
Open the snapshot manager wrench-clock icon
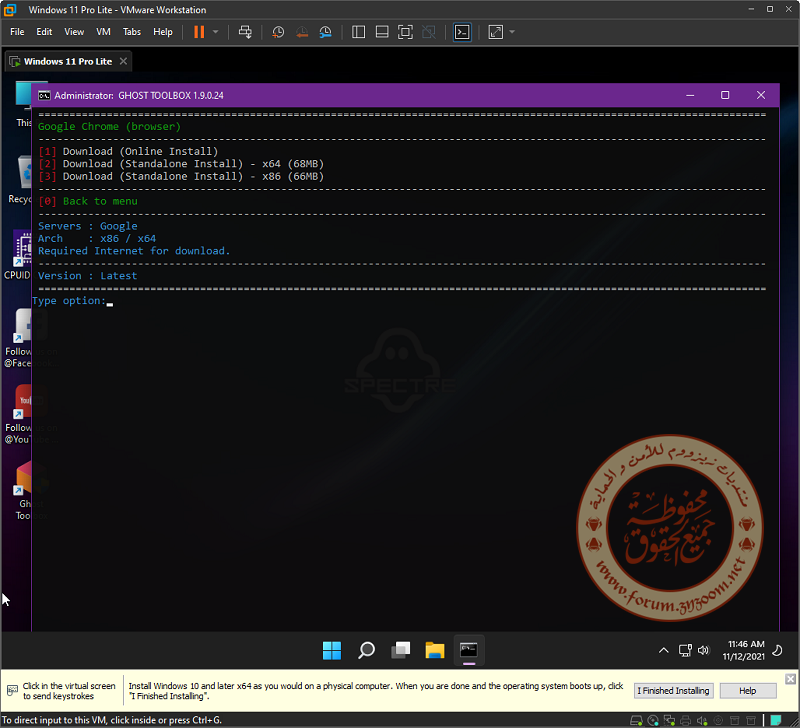tap(326, 32)
